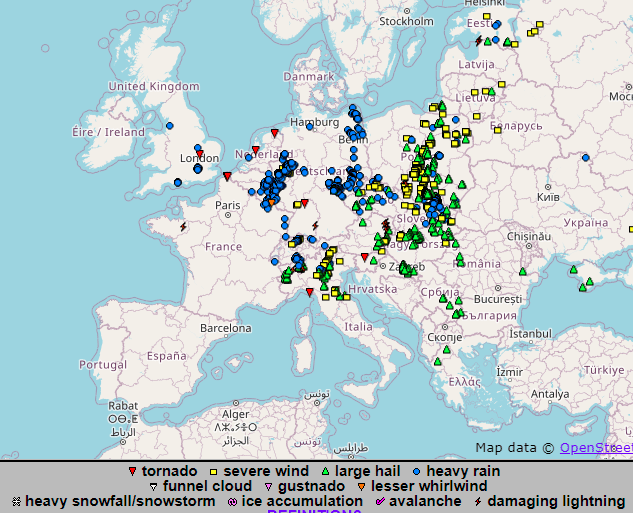Open topmost severe wind marker east of Eesti
633x513 pixels.
coord(540,25)
